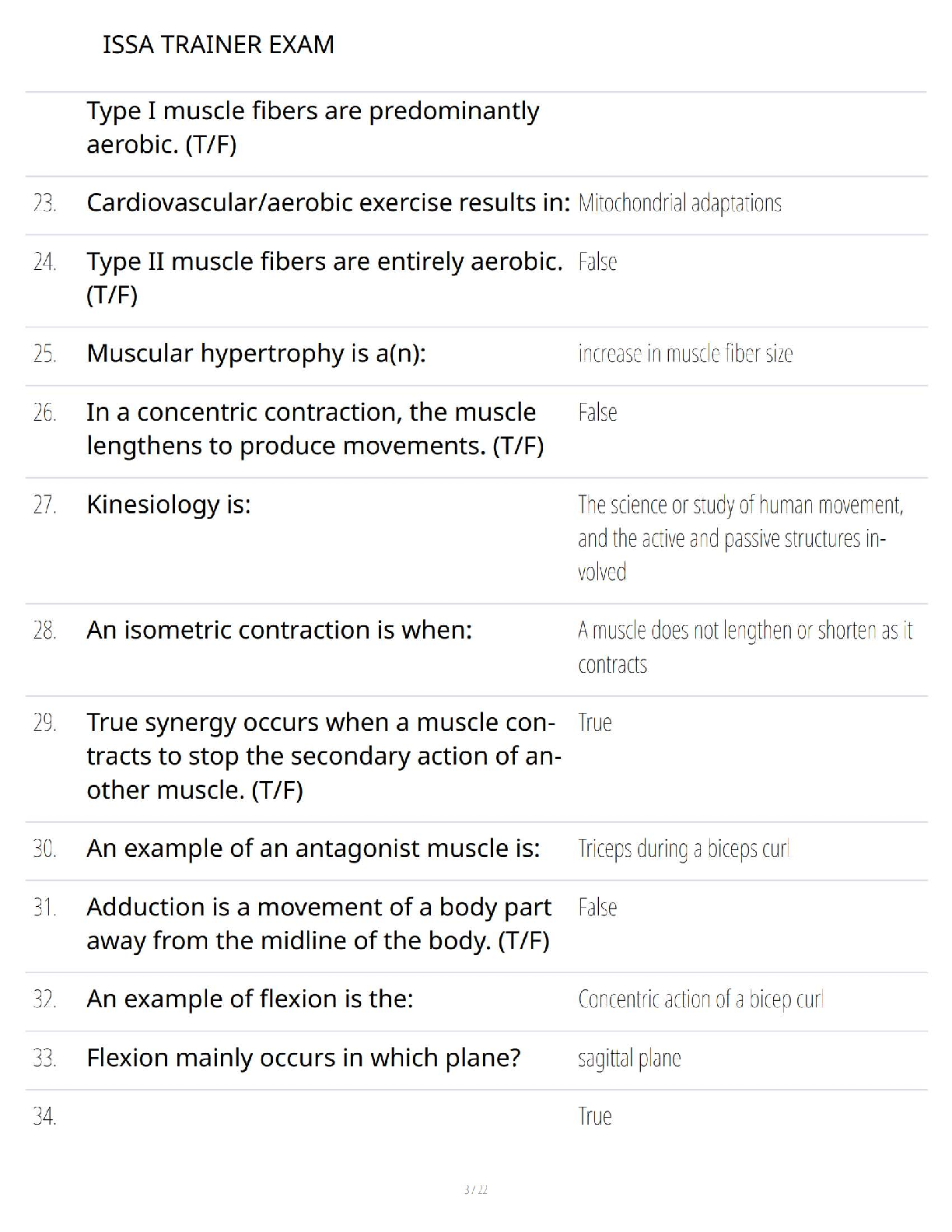Click the science of human movement answer
The image size is (952, 1232).
coord(740,538)
